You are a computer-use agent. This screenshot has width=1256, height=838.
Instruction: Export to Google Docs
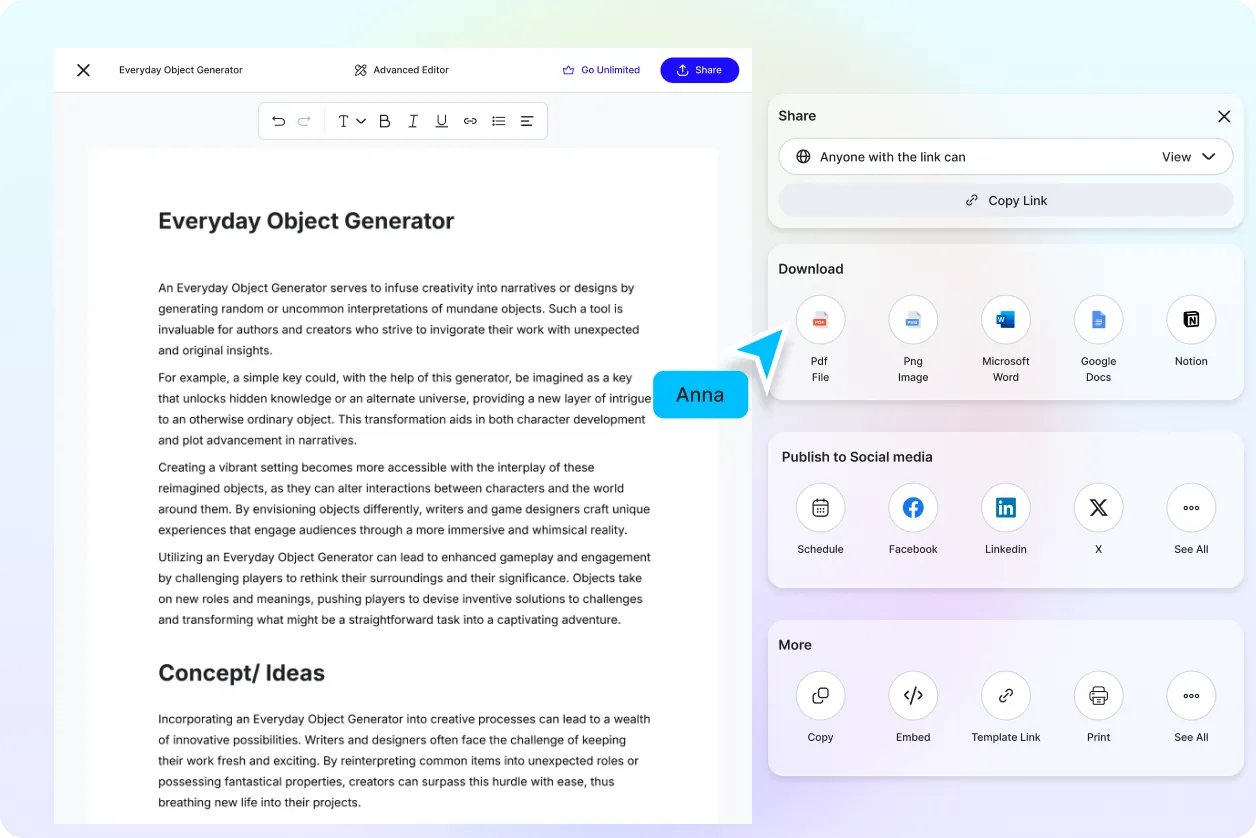tap(1098, 319)
